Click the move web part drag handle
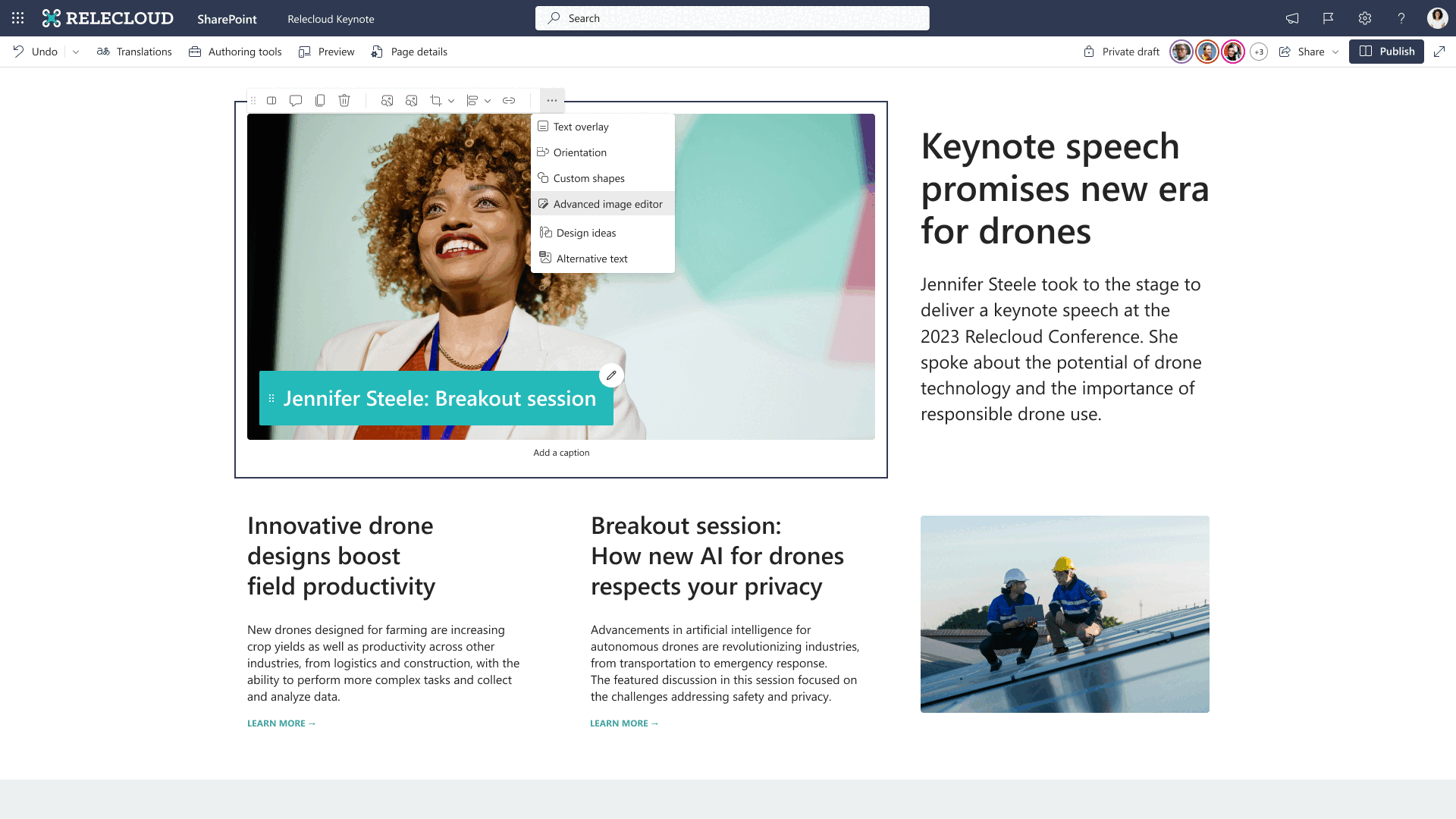The image size is (1456, 819). (253, 100)
